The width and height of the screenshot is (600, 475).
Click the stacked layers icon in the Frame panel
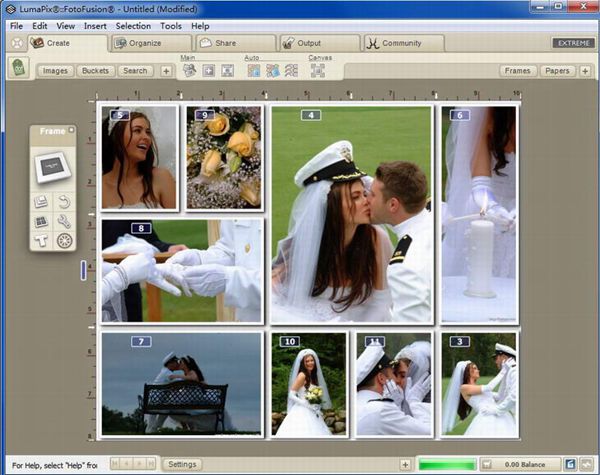click(x=41, y=201)
